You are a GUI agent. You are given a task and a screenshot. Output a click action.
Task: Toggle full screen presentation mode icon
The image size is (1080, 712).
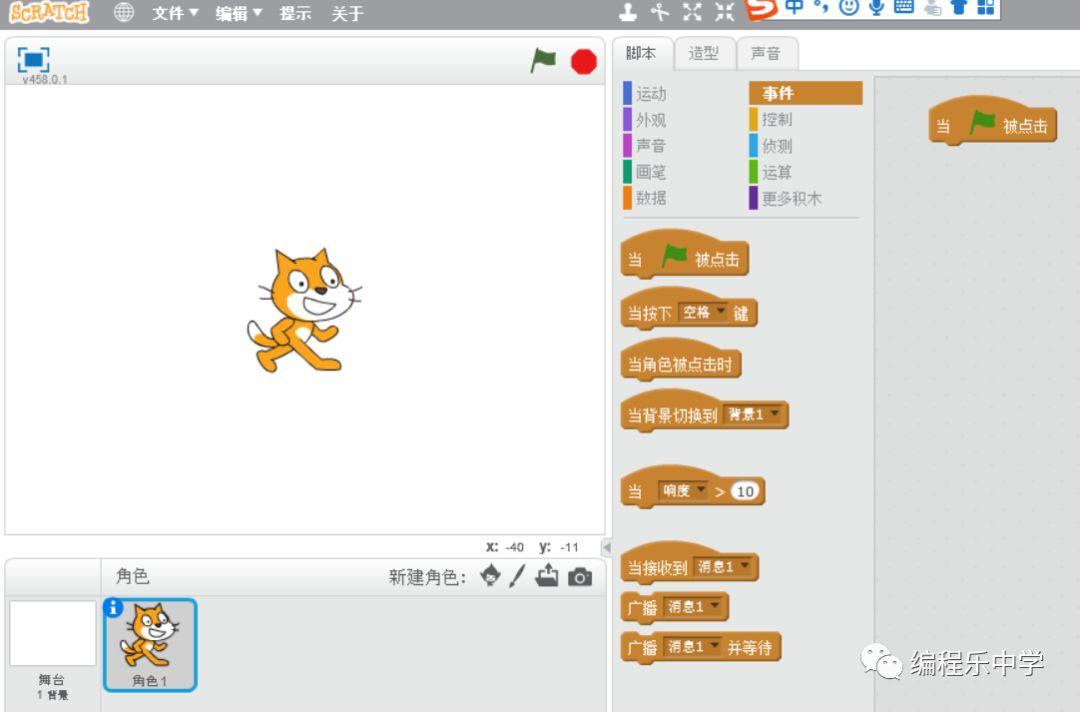(x=33, y=59)
